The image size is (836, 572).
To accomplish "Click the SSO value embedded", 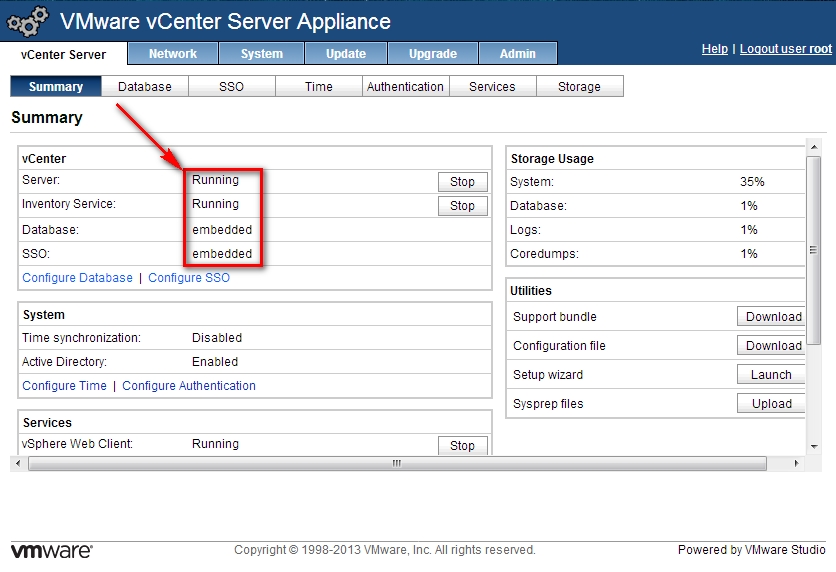I will (x=222, y=254).
